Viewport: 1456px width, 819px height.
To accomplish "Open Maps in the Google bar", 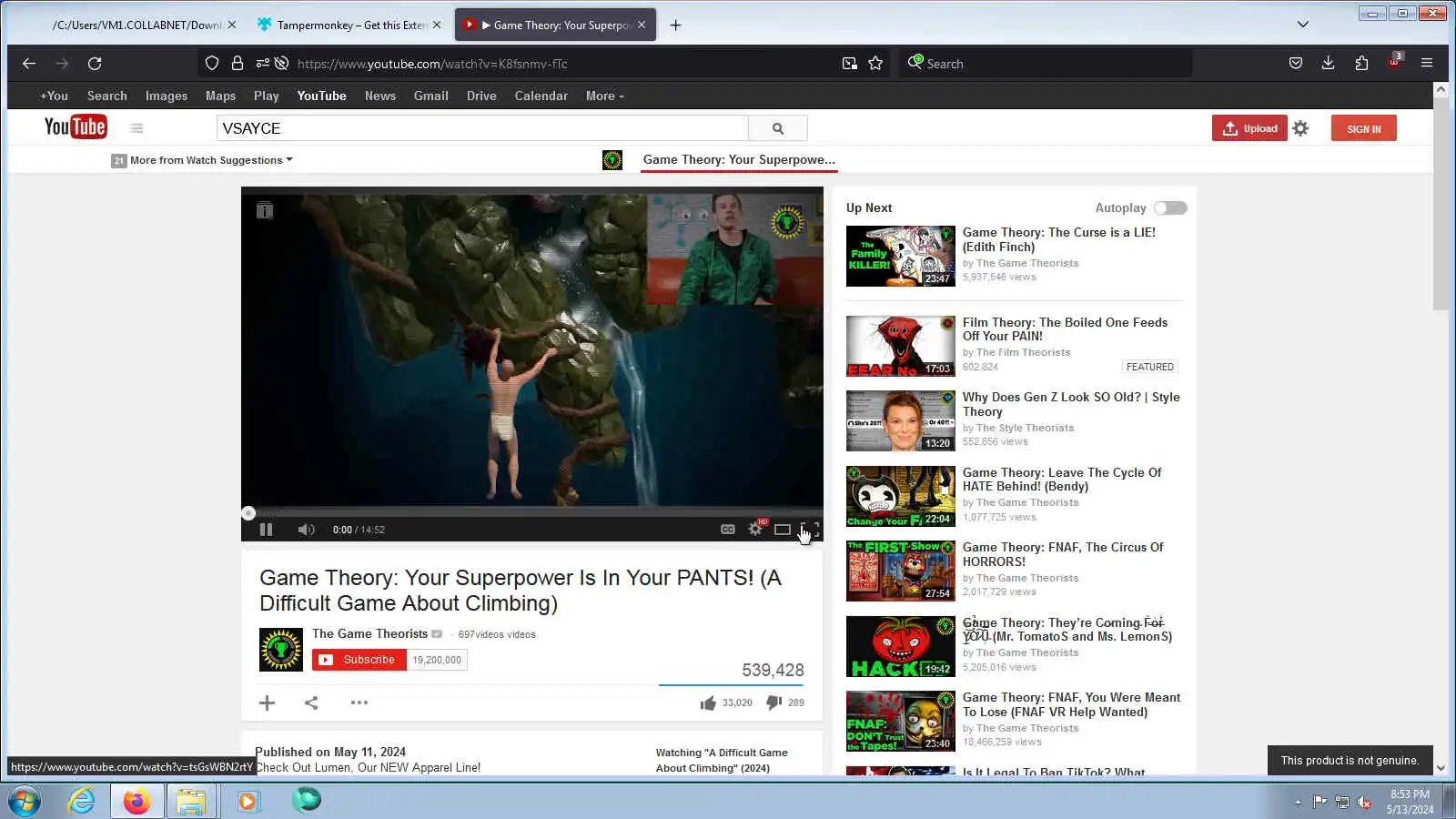I will click(x=220, y=96).
